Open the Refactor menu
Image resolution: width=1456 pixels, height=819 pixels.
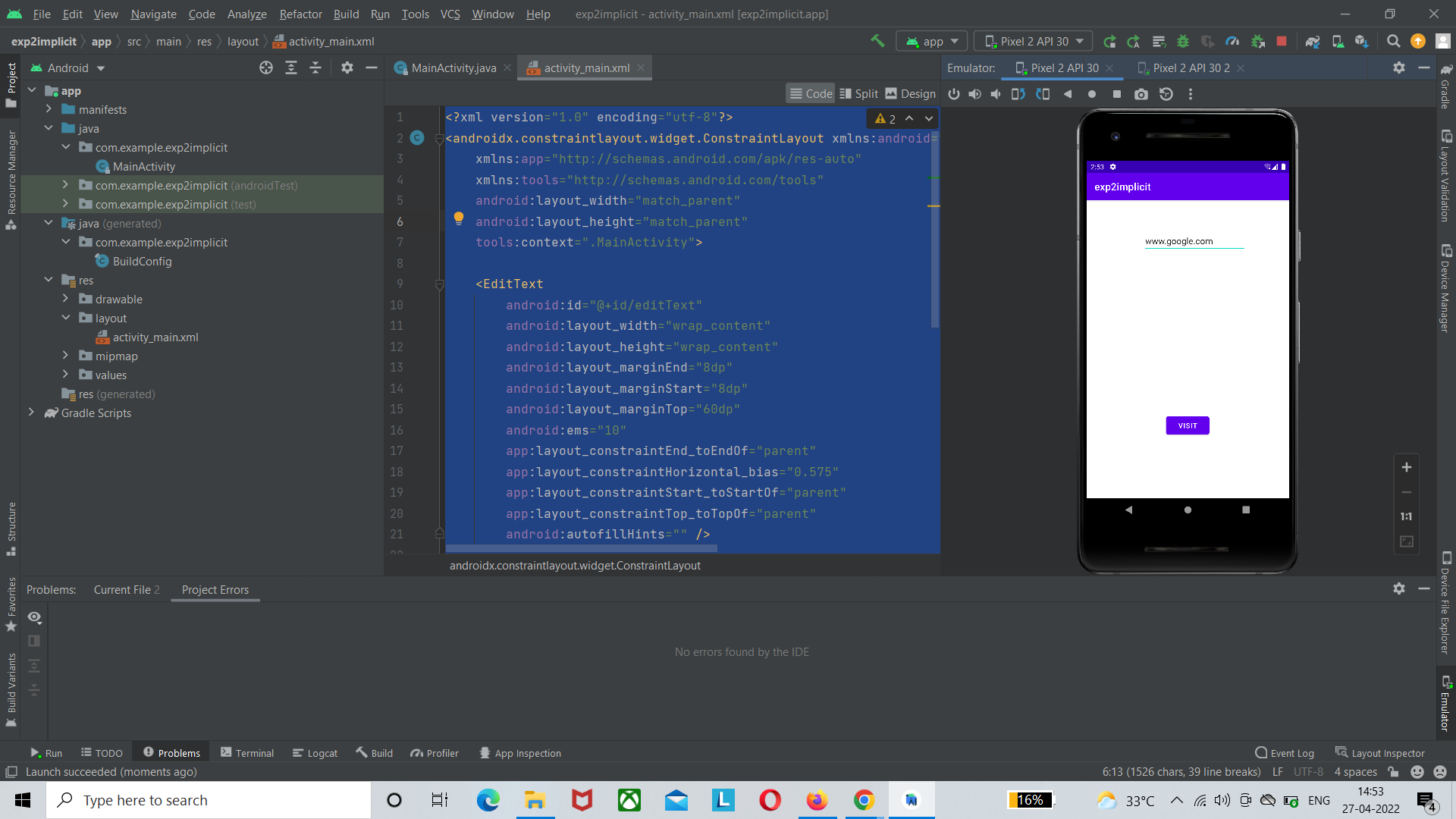300,14
